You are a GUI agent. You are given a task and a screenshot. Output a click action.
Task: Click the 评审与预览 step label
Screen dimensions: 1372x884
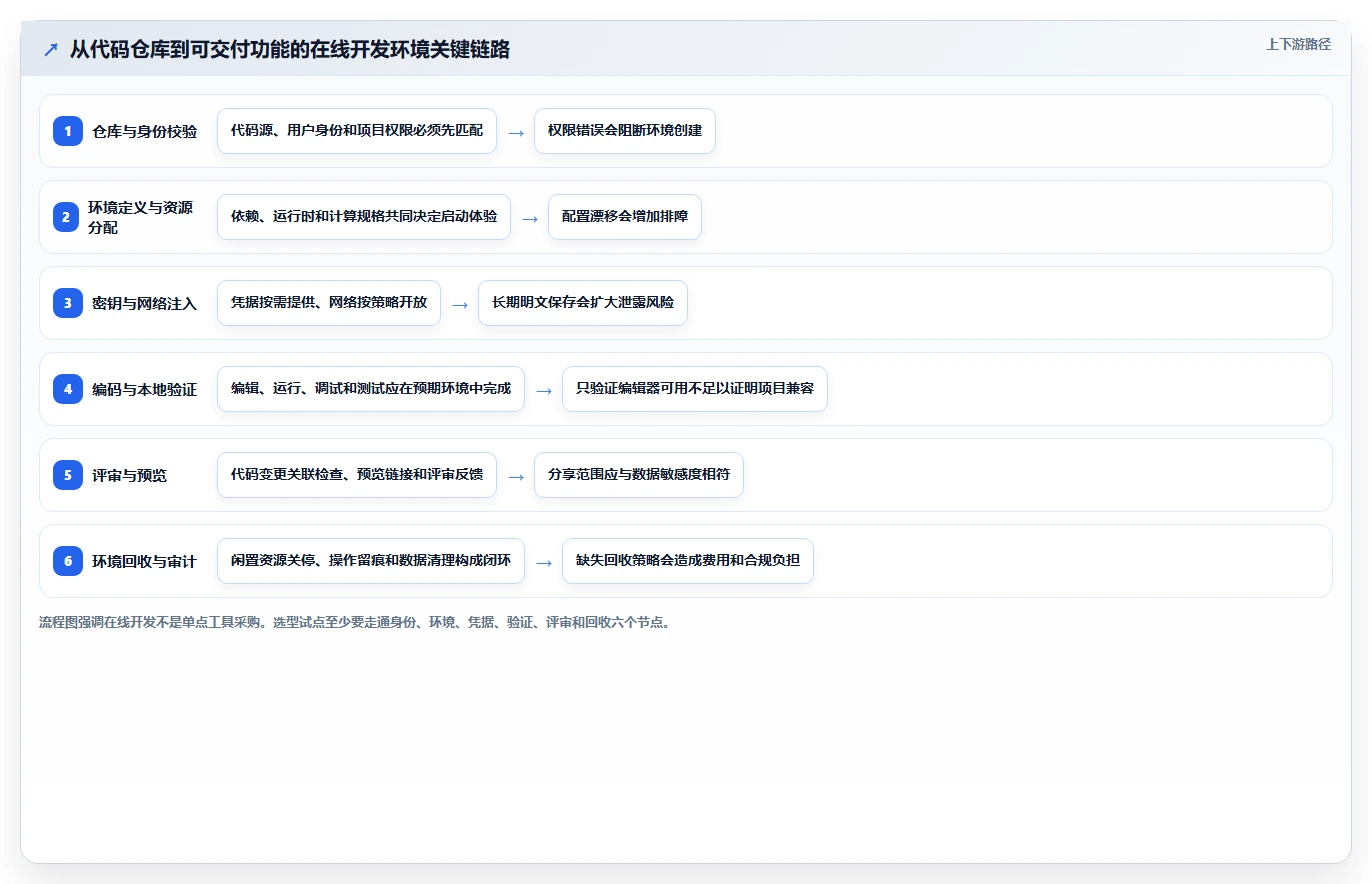pyautogui.click(x=129, y=475)
